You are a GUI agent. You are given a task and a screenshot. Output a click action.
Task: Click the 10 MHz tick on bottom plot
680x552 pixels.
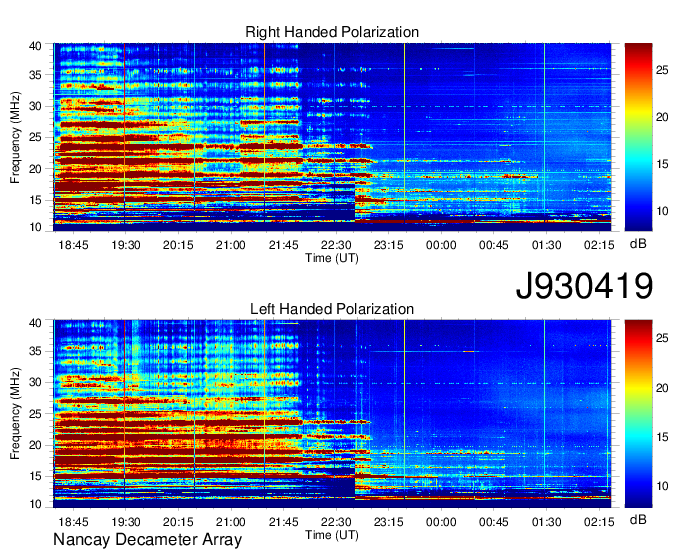pyautogui.click(x=35, y=504)
